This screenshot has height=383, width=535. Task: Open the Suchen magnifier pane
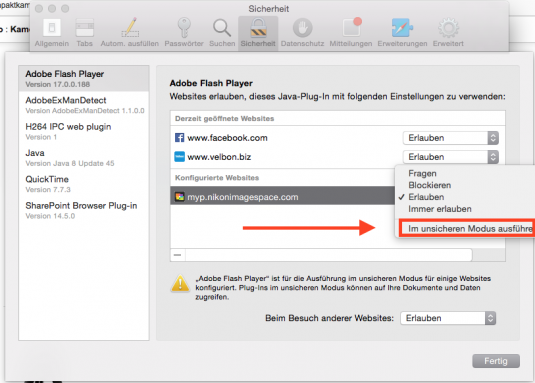[x=222, y=33]
